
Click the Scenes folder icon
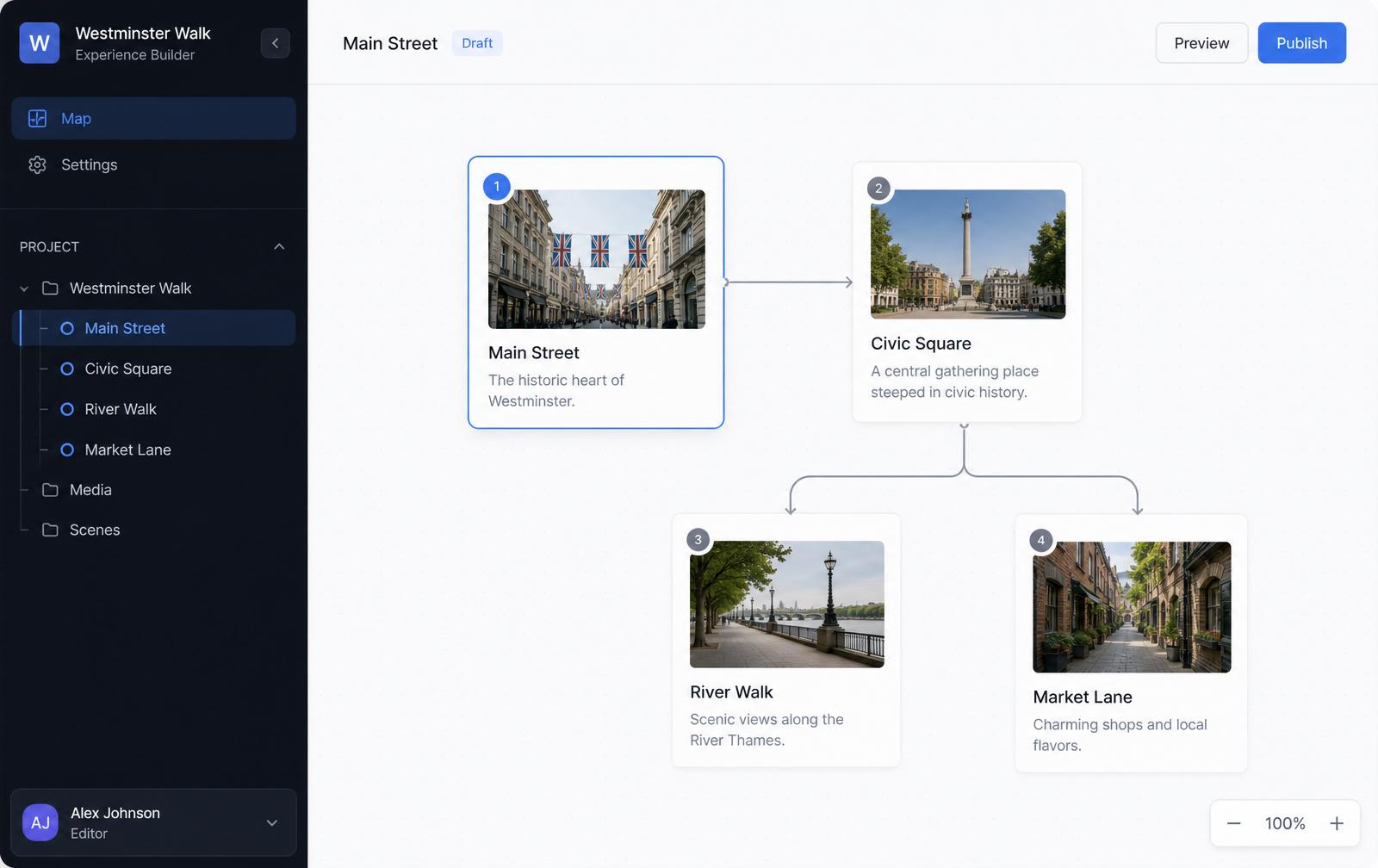[x=51, y=530]
